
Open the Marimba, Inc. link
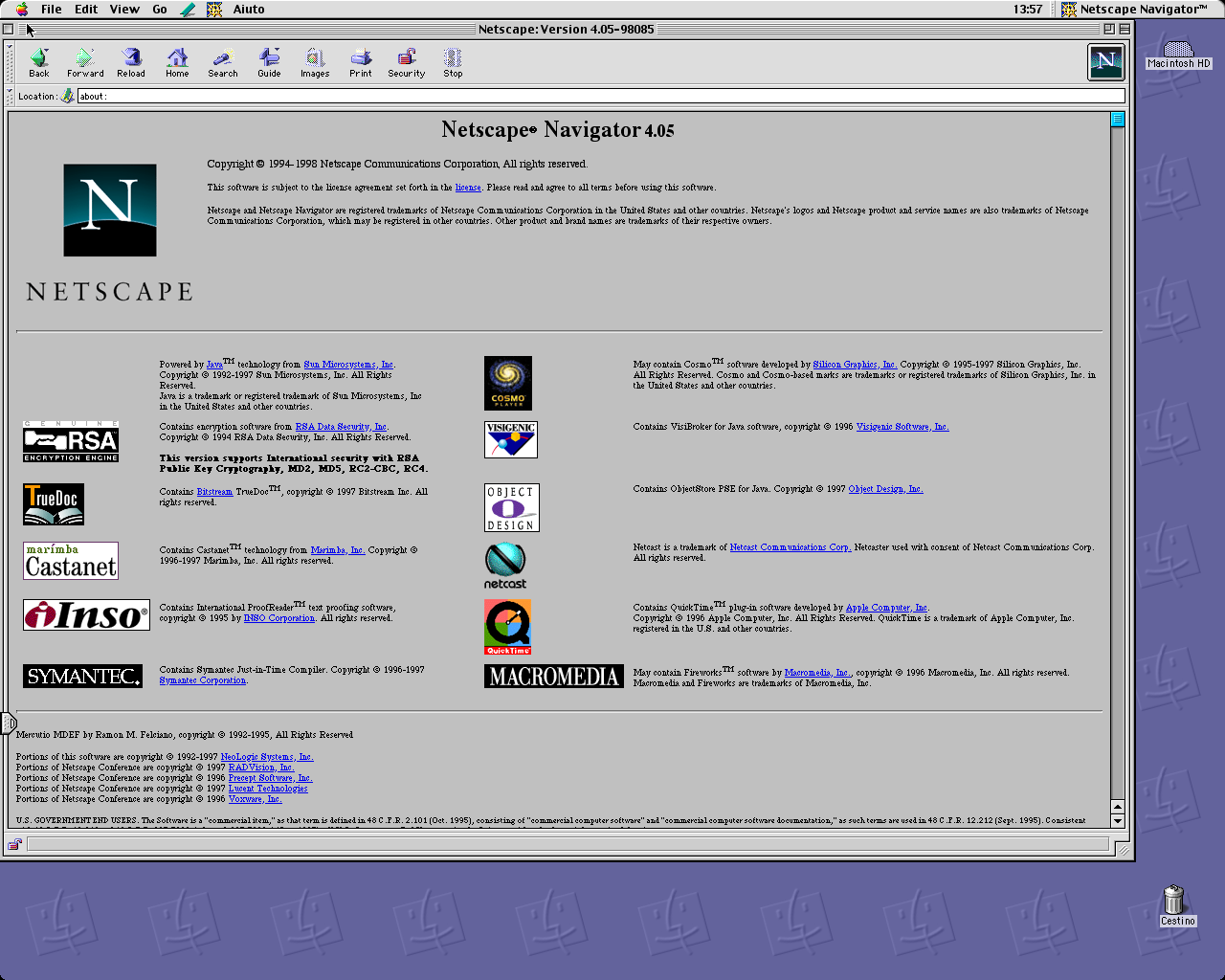(x=338, y=550)
